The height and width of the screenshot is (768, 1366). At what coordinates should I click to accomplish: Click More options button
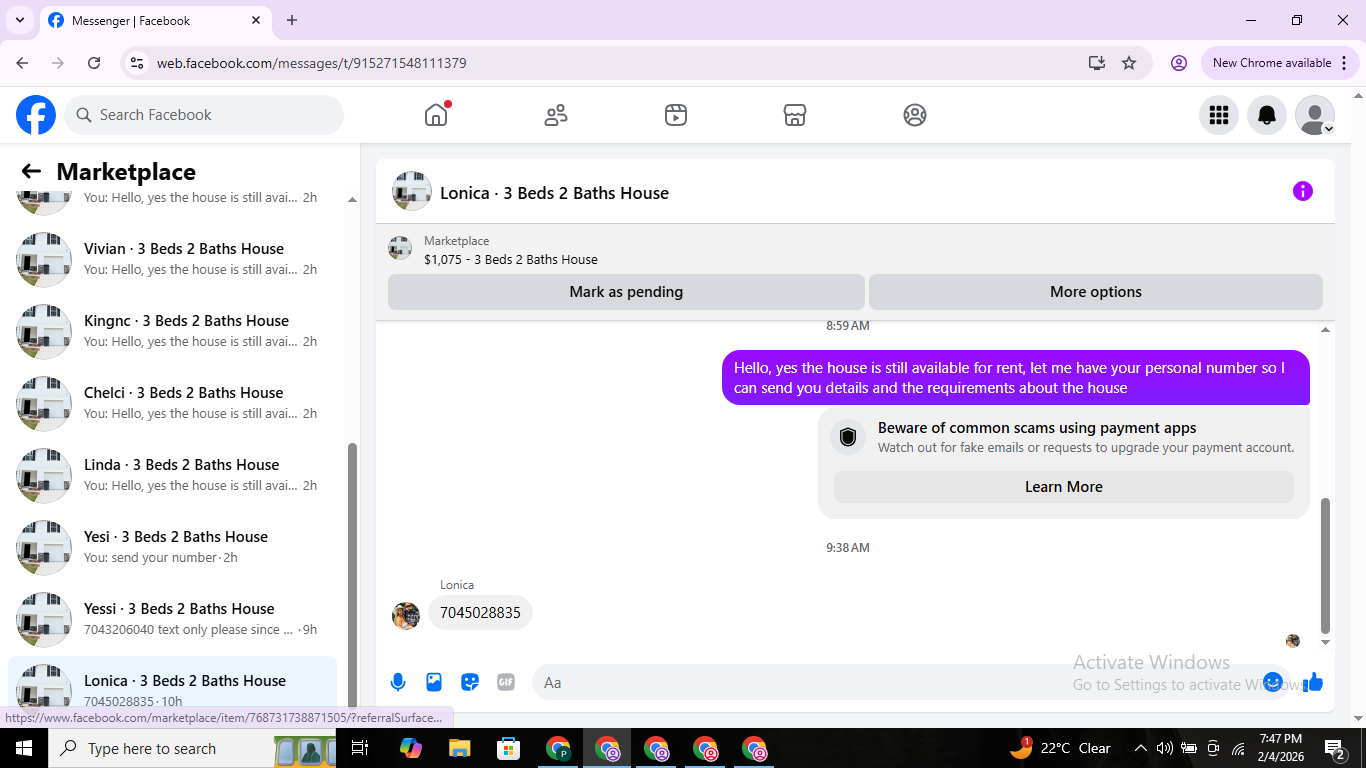click(1096, 292)
